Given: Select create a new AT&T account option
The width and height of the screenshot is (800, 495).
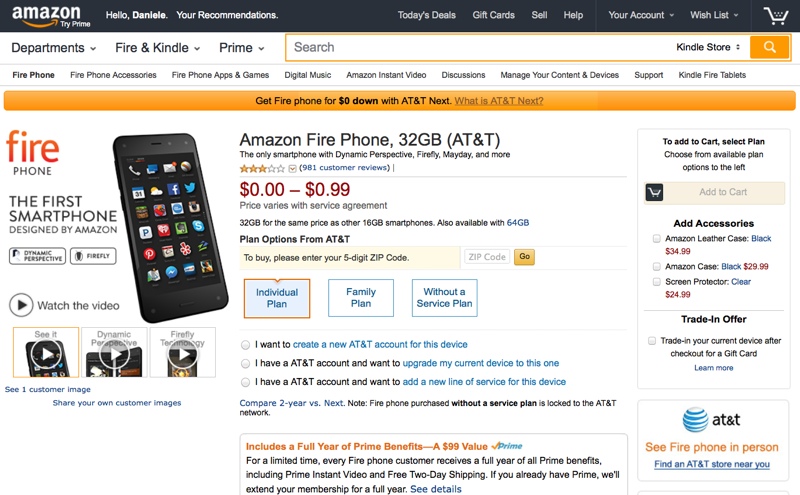Looking at the screenshot, I should coord(246,345).
